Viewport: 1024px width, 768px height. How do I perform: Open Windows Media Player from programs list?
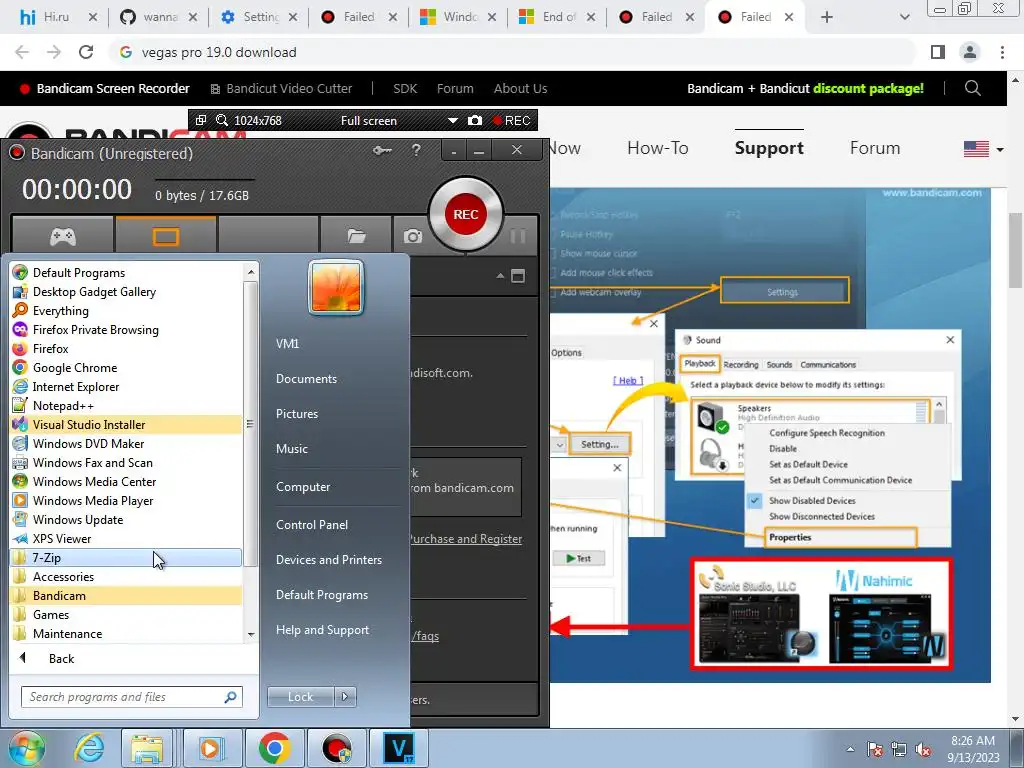click(127, 500)
